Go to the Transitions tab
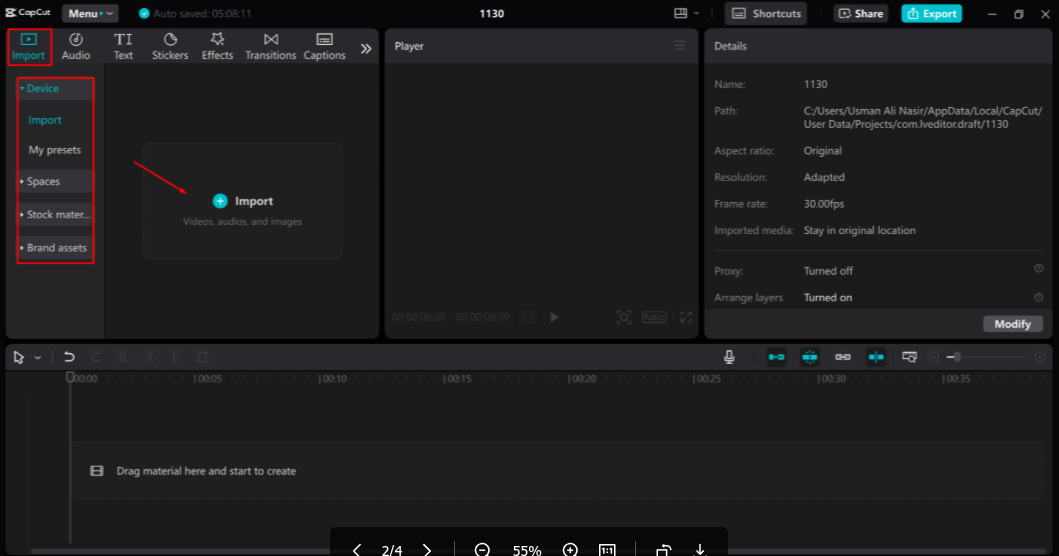1059x556 pixels. pos(270,47)
